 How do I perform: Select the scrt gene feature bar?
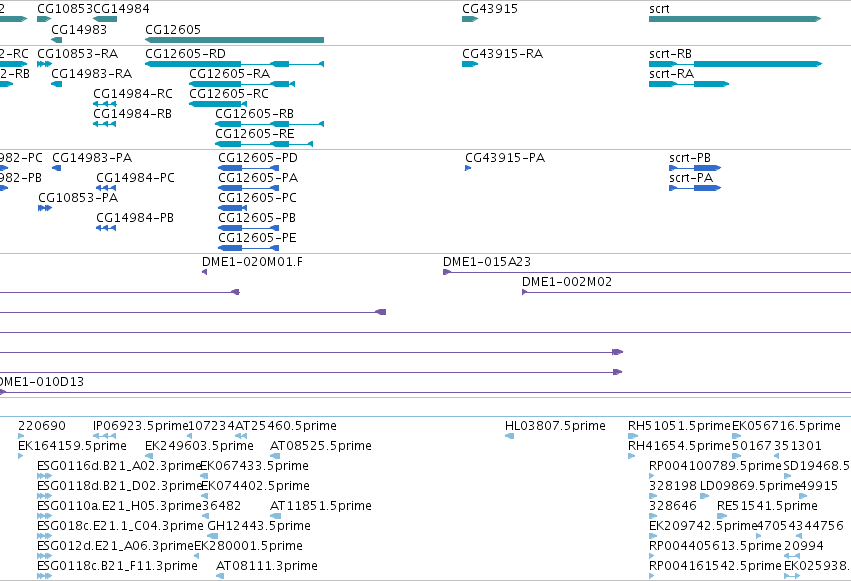pos(735,19)
